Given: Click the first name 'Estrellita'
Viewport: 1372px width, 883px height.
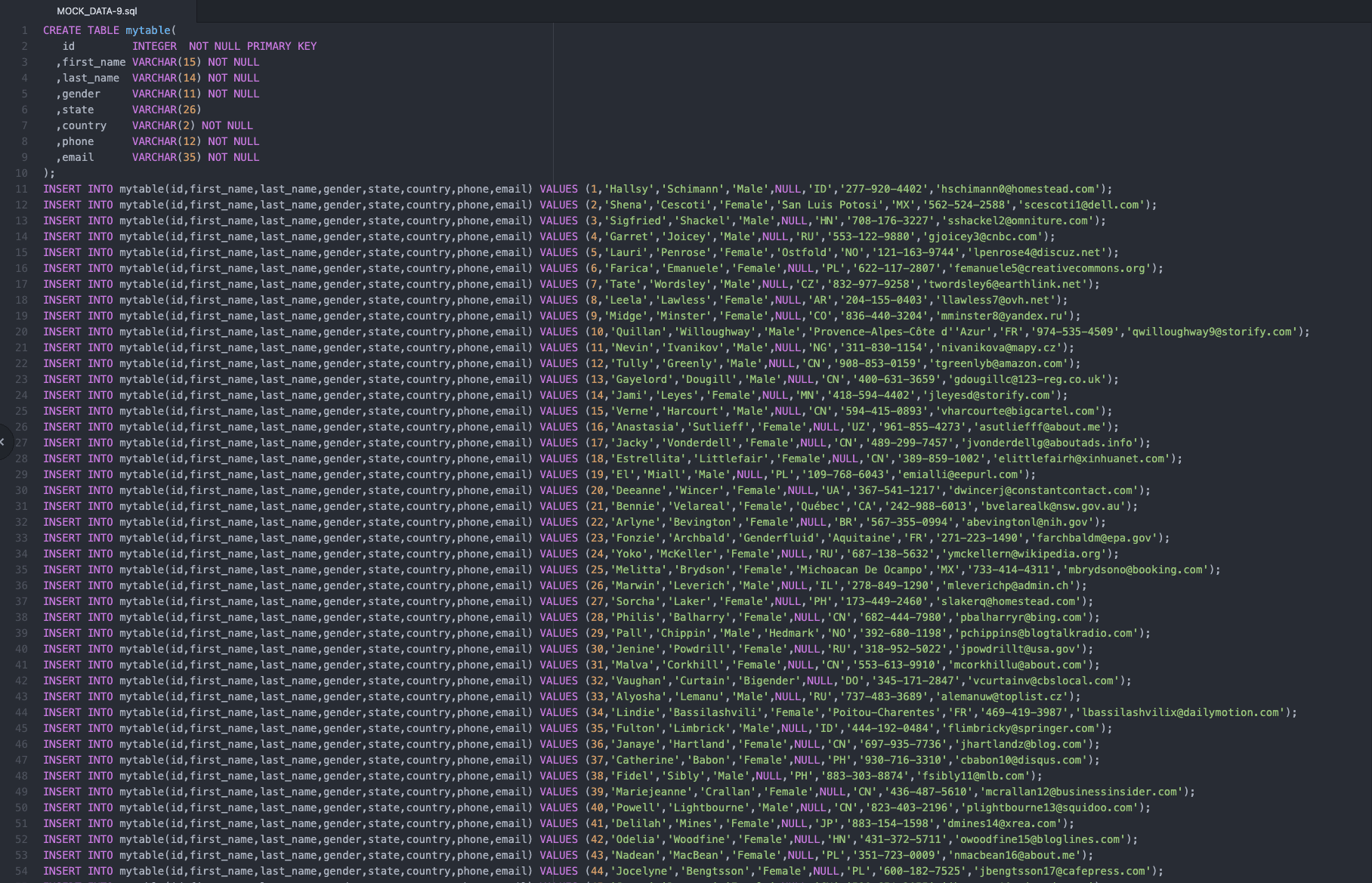Looking at the screenshot, I should pyautogui.click(x=648, y=458).
